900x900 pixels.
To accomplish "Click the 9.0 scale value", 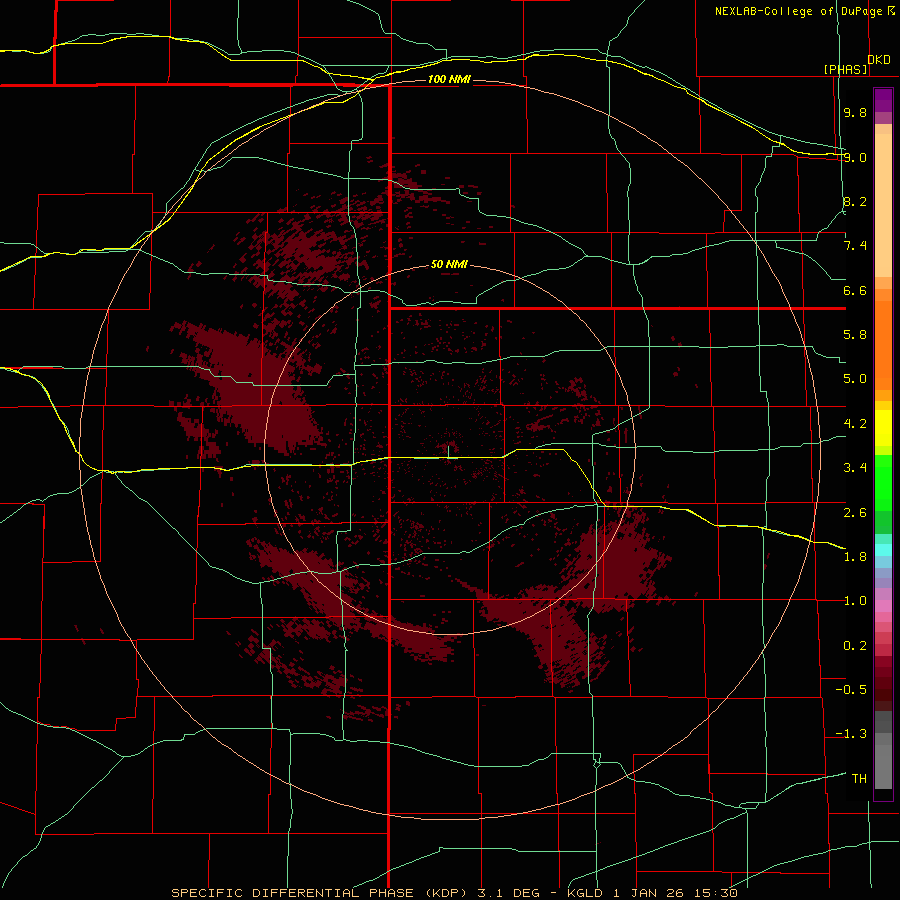I will click(x=855, y=157).
